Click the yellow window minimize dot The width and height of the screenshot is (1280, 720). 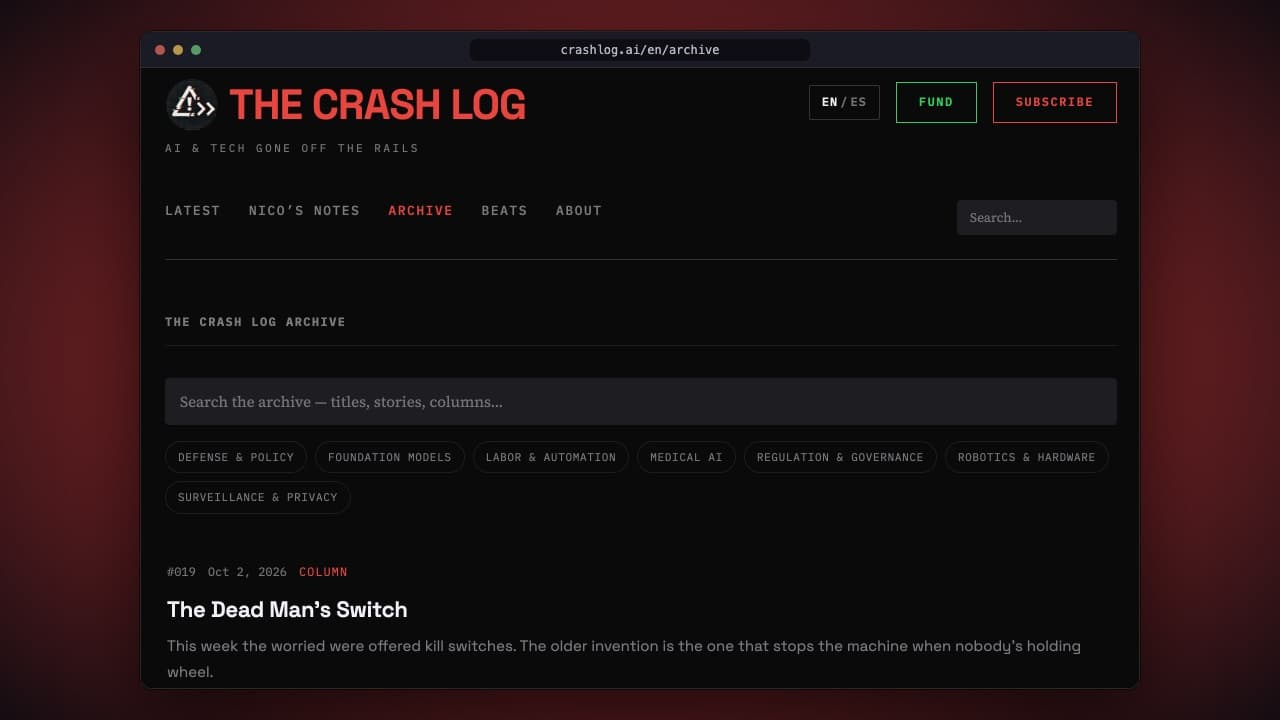coord(178,50)
